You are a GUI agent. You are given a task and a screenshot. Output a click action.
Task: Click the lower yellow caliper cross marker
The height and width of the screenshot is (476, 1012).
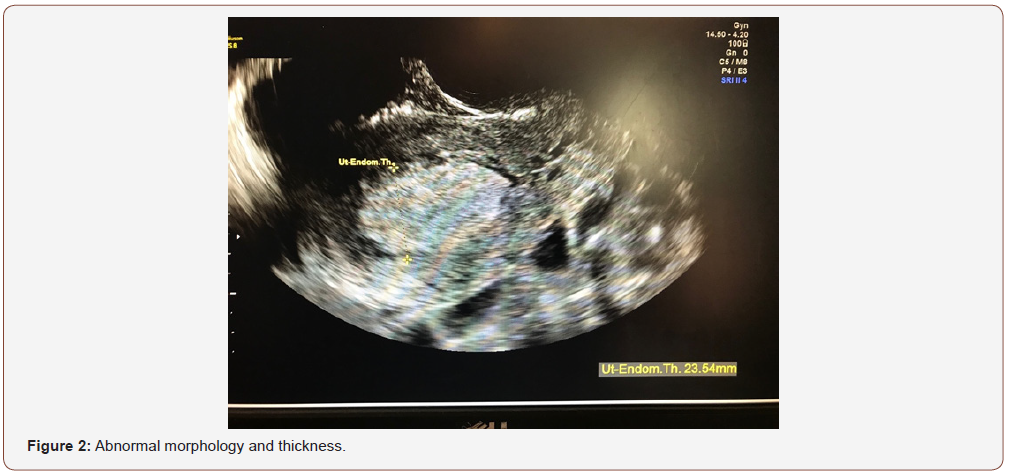point(407,259)
